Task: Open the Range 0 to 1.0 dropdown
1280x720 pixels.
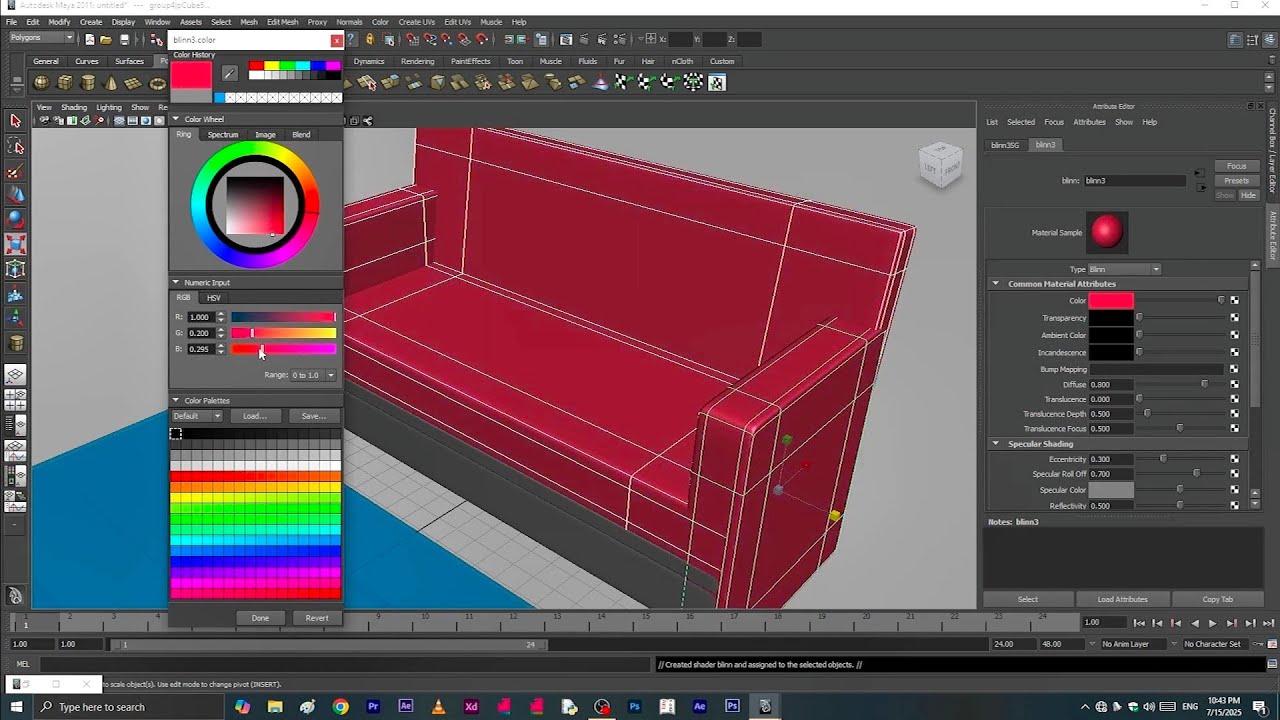Action: coord(313,375)
